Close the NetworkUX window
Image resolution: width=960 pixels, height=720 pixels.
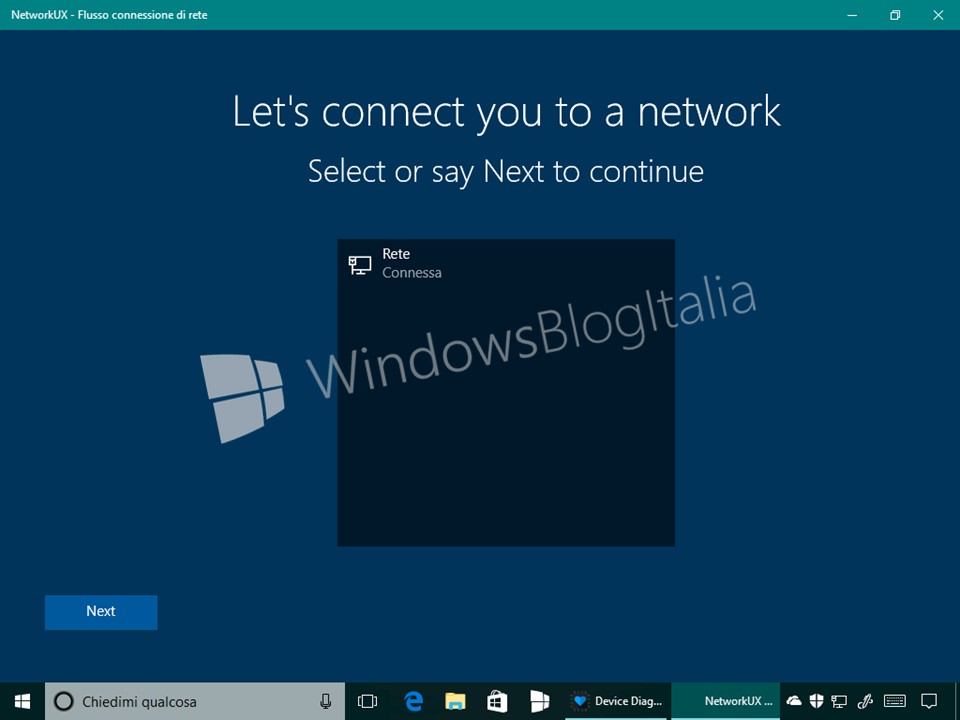(938, 15)
